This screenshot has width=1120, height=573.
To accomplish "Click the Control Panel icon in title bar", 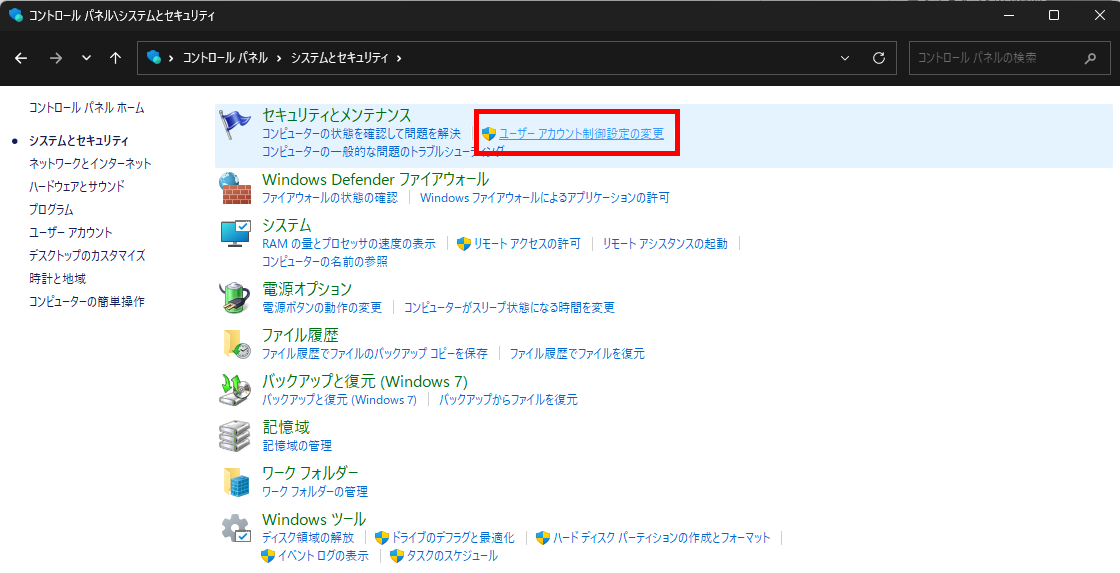I will pos(16,15).
